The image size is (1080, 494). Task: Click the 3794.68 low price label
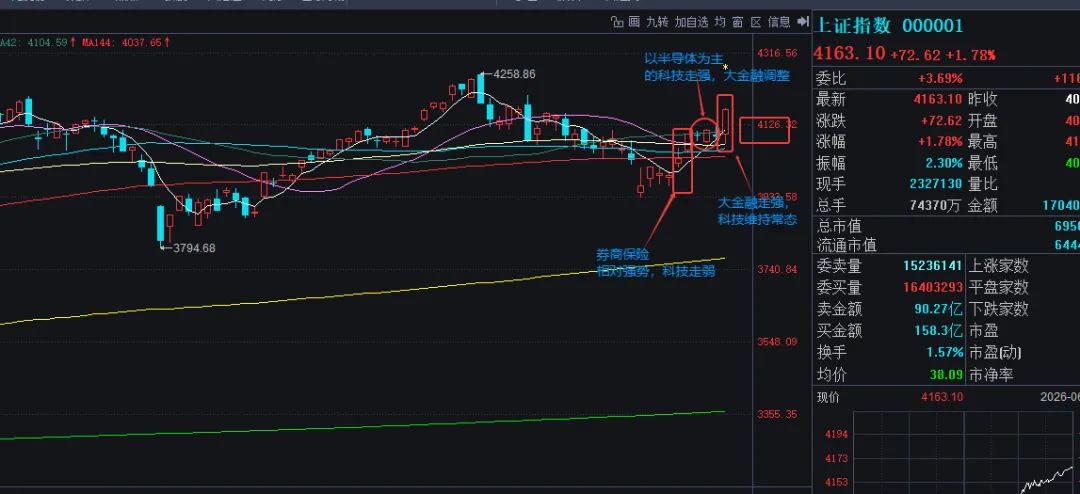(x=194, y=248)
